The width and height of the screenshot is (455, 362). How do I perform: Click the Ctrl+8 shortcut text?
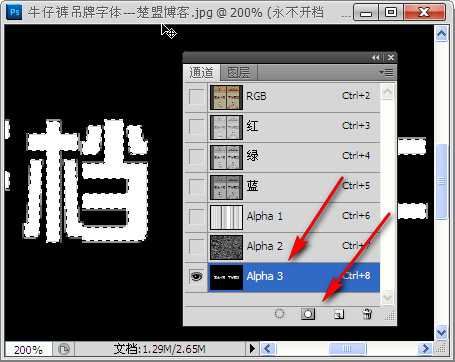356,276
